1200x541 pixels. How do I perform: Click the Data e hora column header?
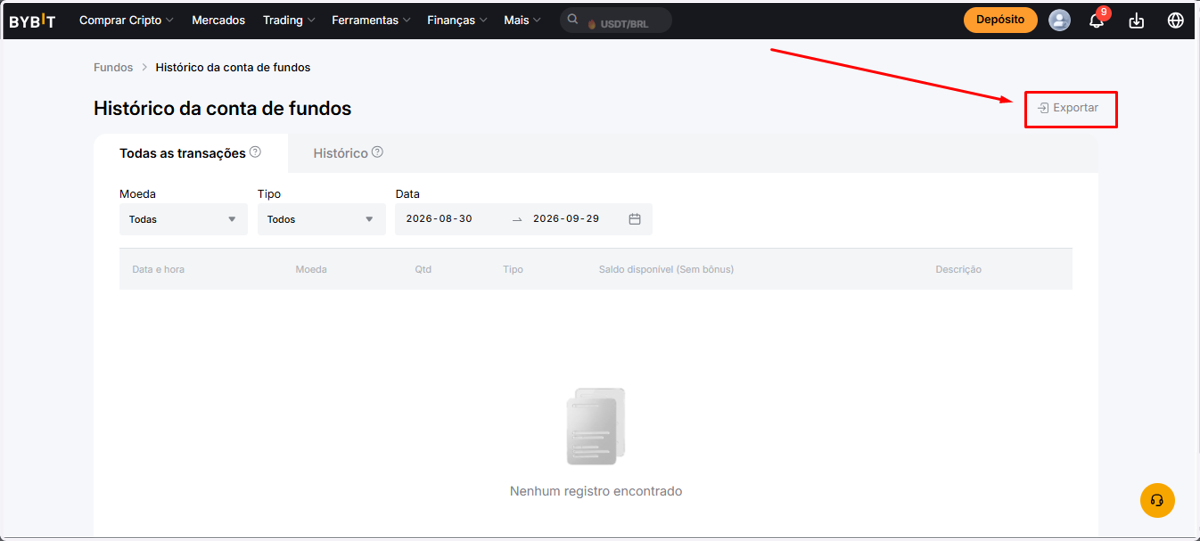pyautogui.click(x=158, y=270)
